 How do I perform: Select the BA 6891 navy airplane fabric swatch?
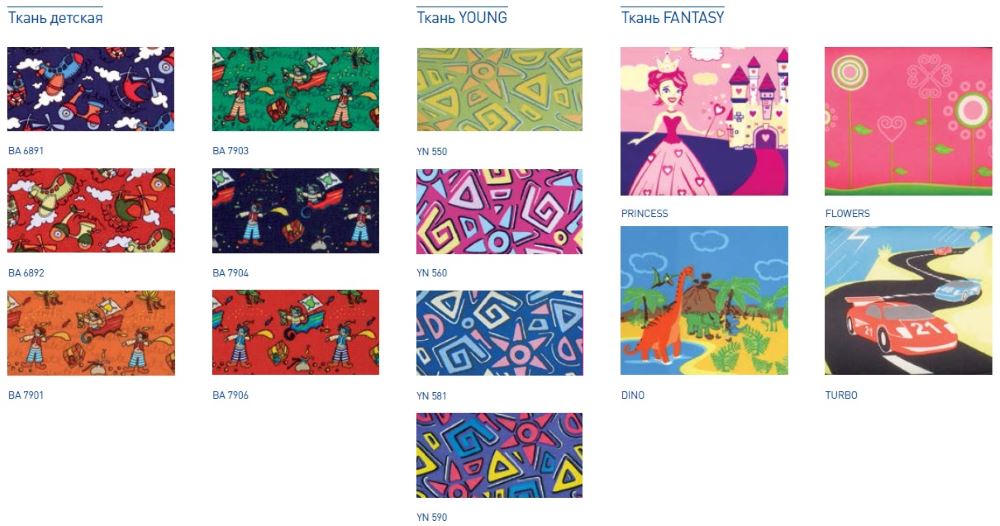point(91,89)
